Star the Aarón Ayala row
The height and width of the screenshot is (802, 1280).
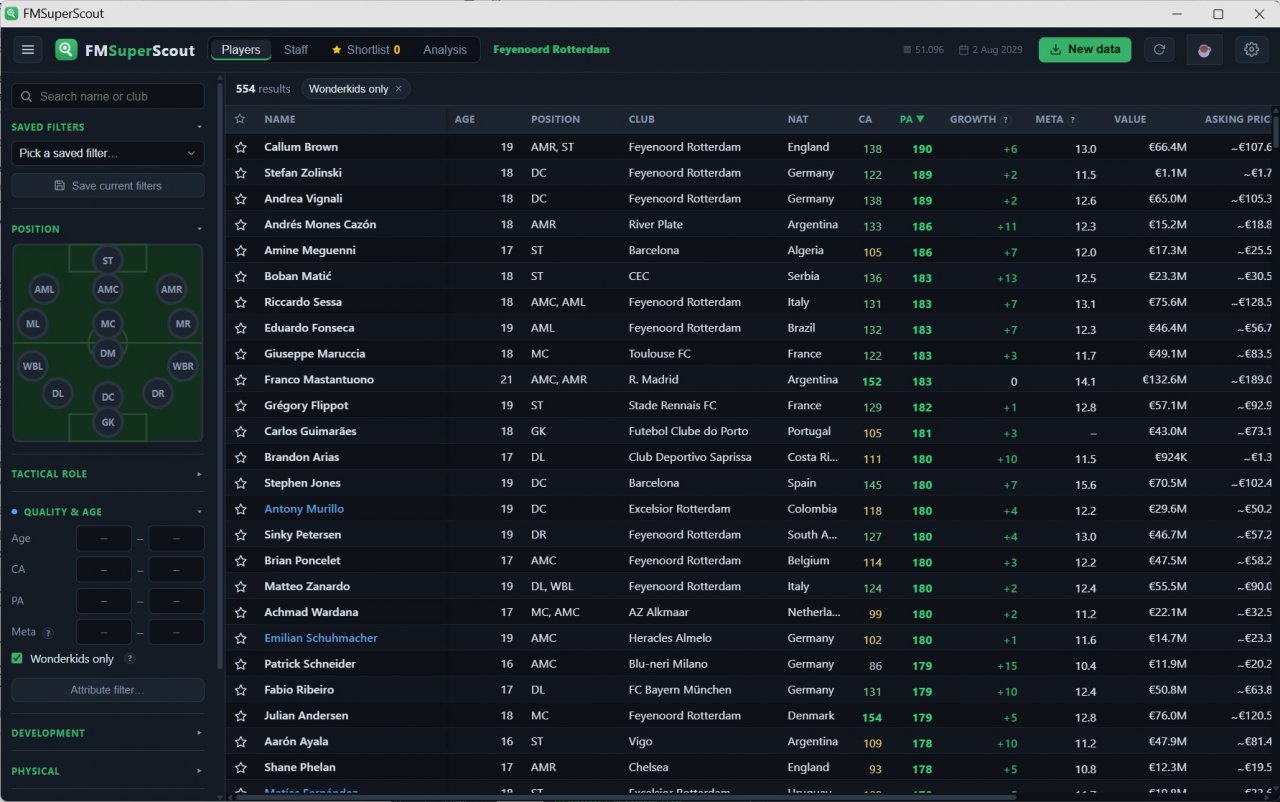point(240,742)
